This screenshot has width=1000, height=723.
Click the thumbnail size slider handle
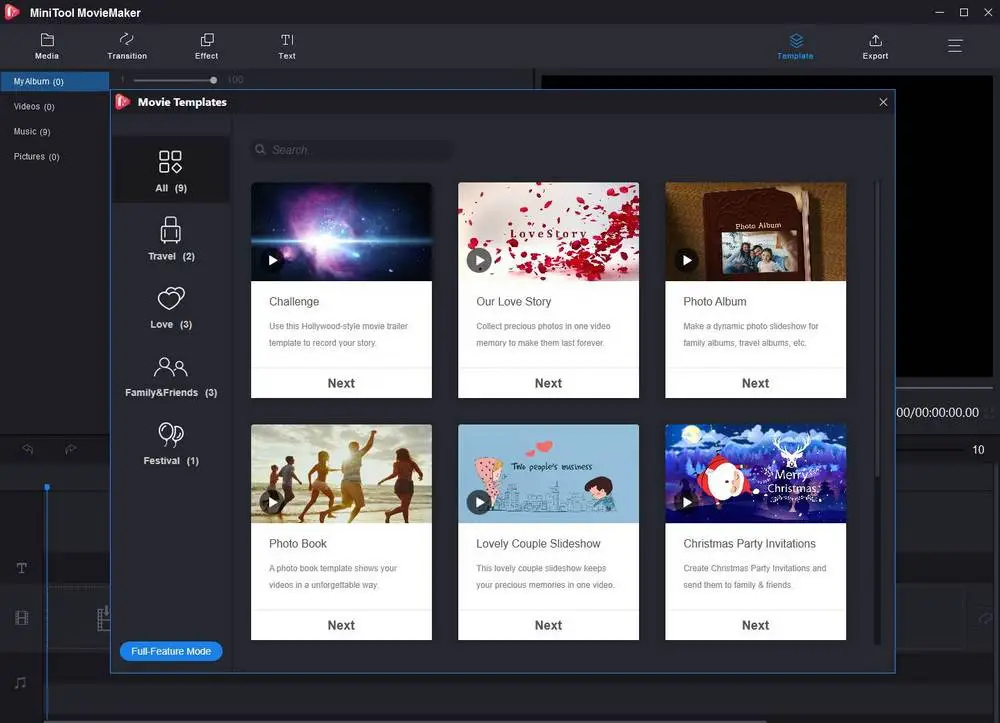[x=213, y=80]
